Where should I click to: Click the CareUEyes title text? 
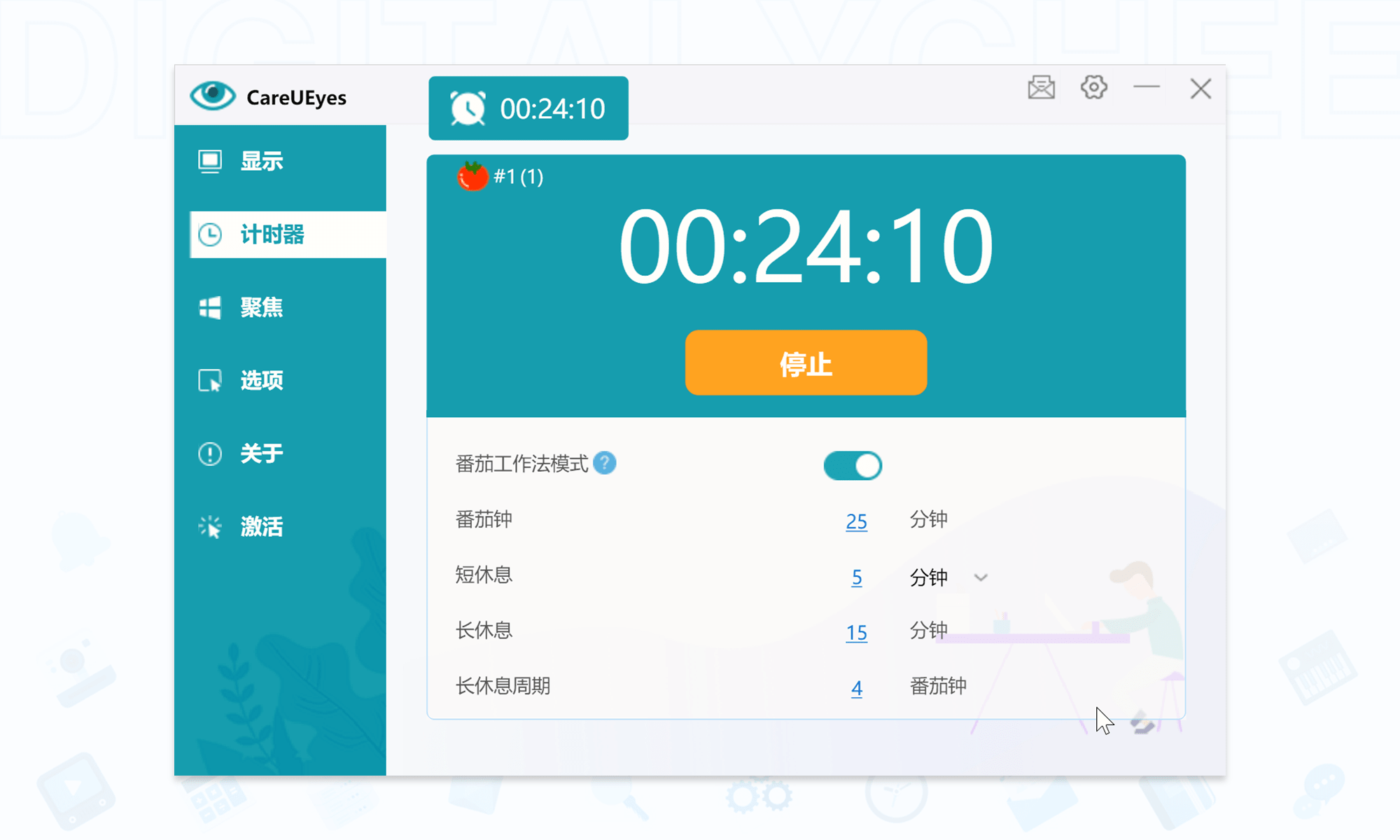pyautogui.click(x=296, y=98)
